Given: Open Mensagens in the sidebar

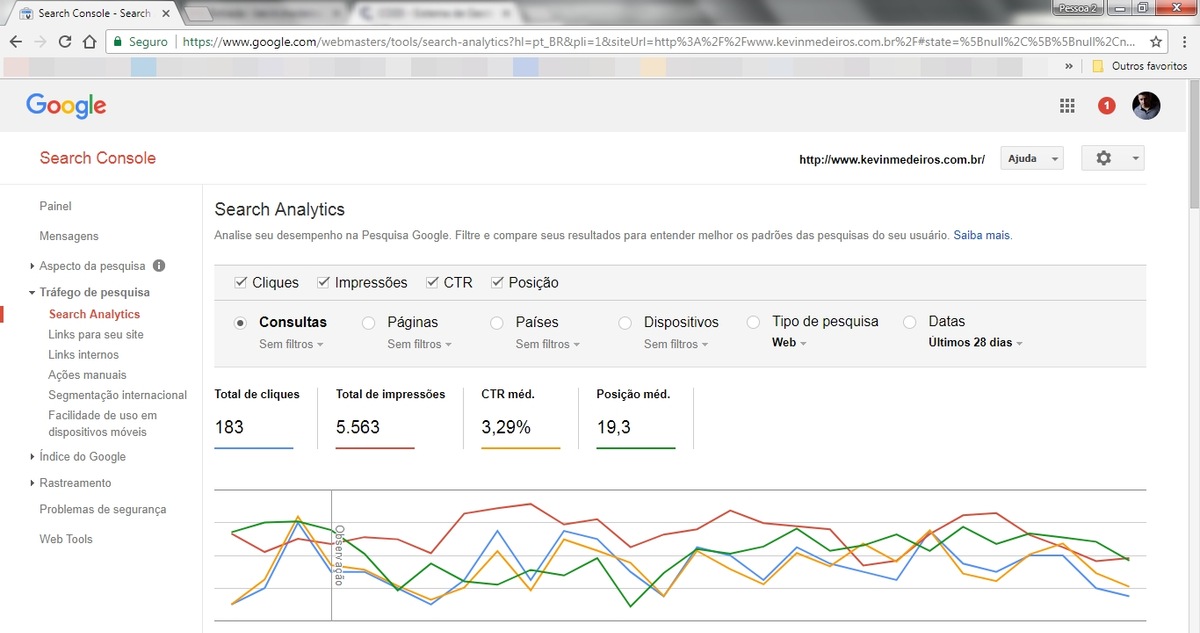Looking at the screenshot, I should click(69, 236).
